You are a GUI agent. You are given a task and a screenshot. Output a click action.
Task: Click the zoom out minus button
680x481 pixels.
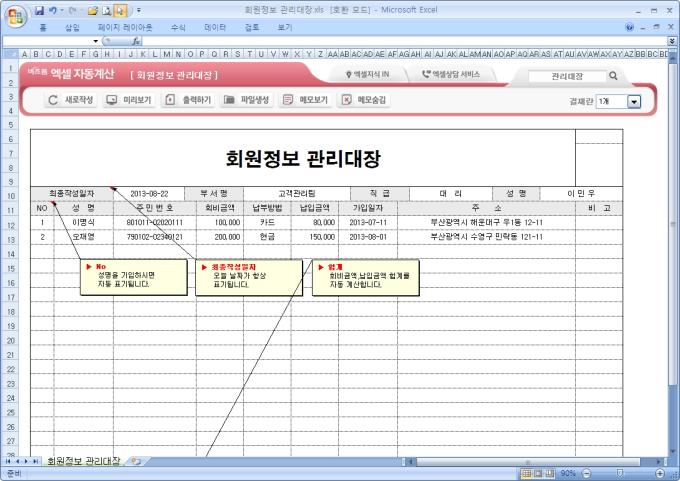click(x=586, y=473)
